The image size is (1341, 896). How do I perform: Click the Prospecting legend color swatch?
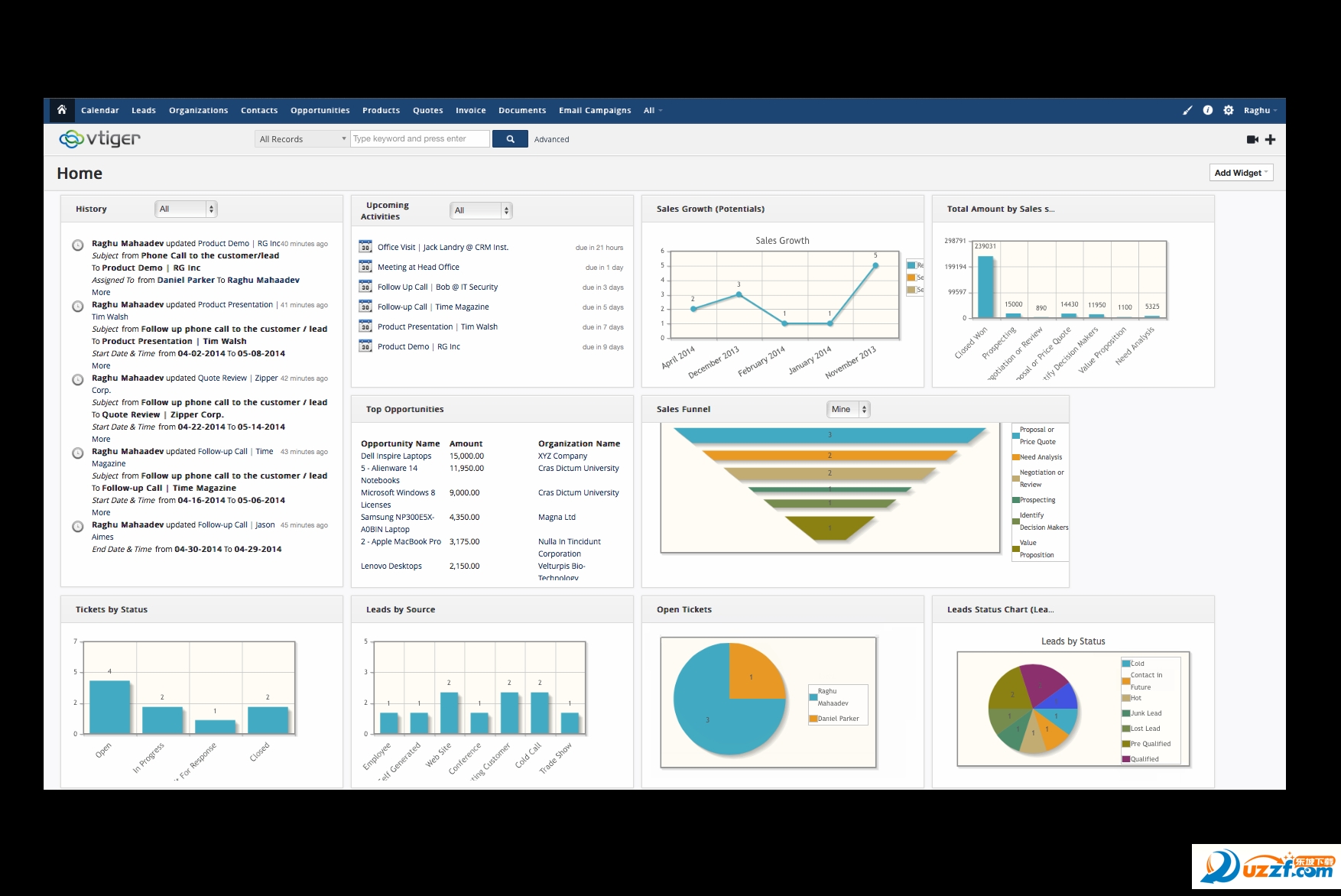click(x=1015, y=500)
